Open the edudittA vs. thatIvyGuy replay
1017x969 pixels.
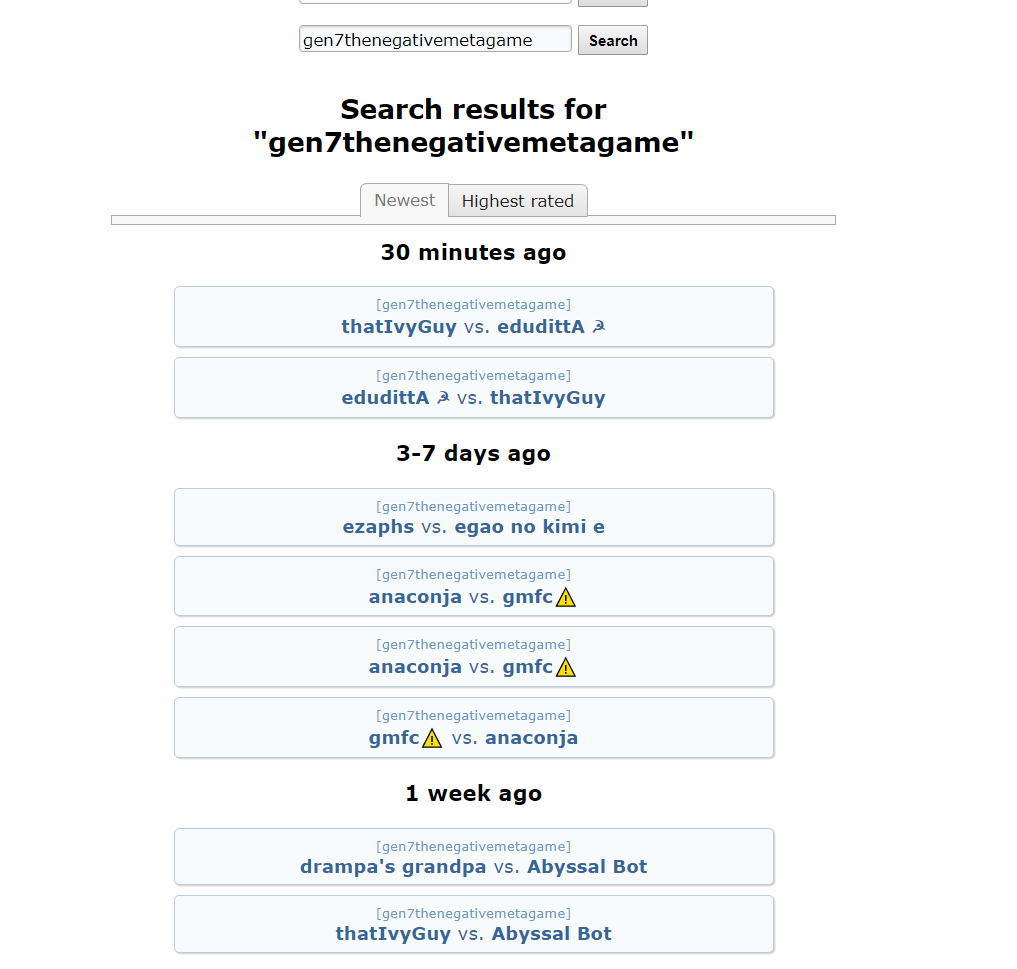click(x=473, y=387)
